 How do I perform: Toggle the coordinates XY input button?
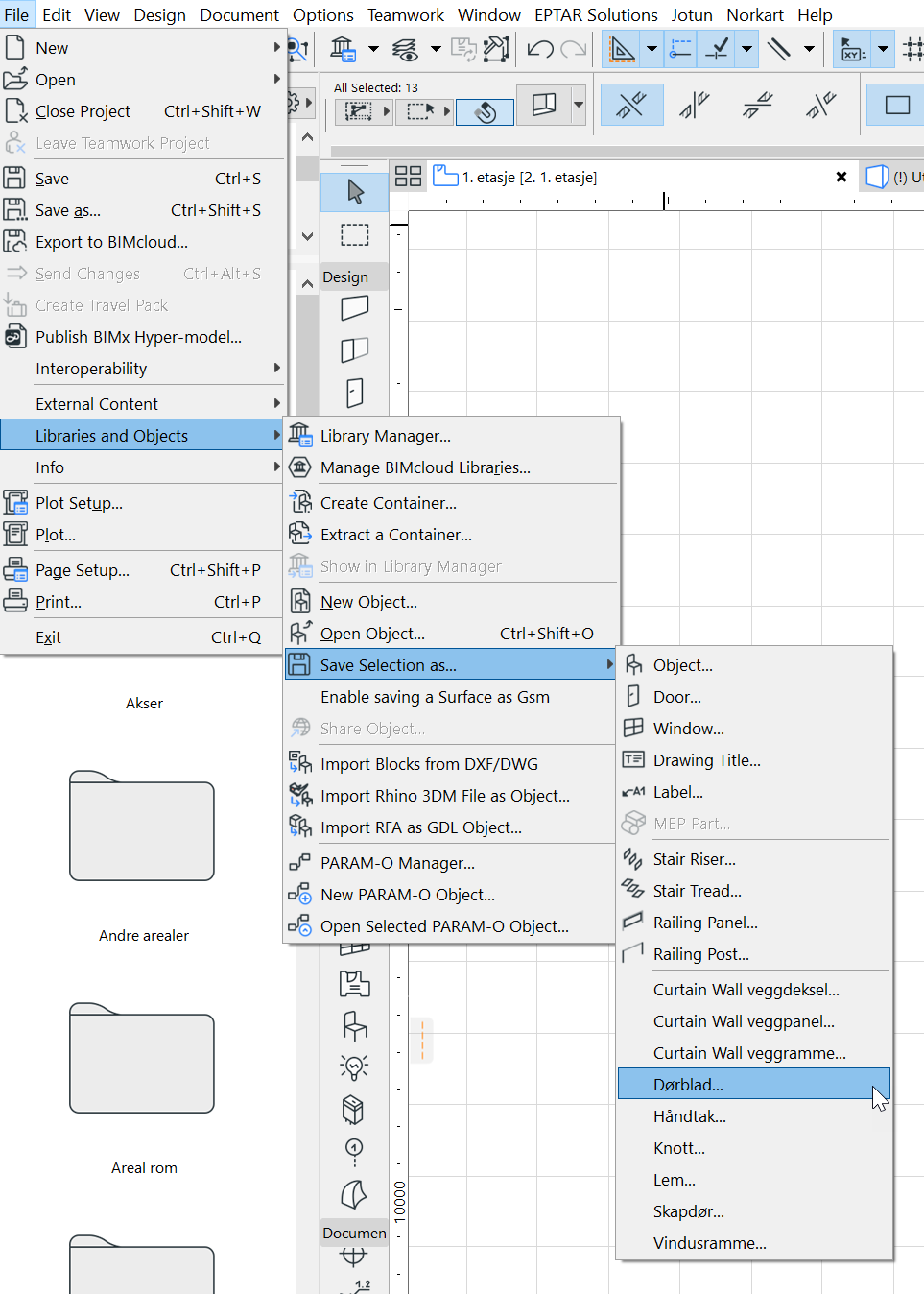[852, 49]
